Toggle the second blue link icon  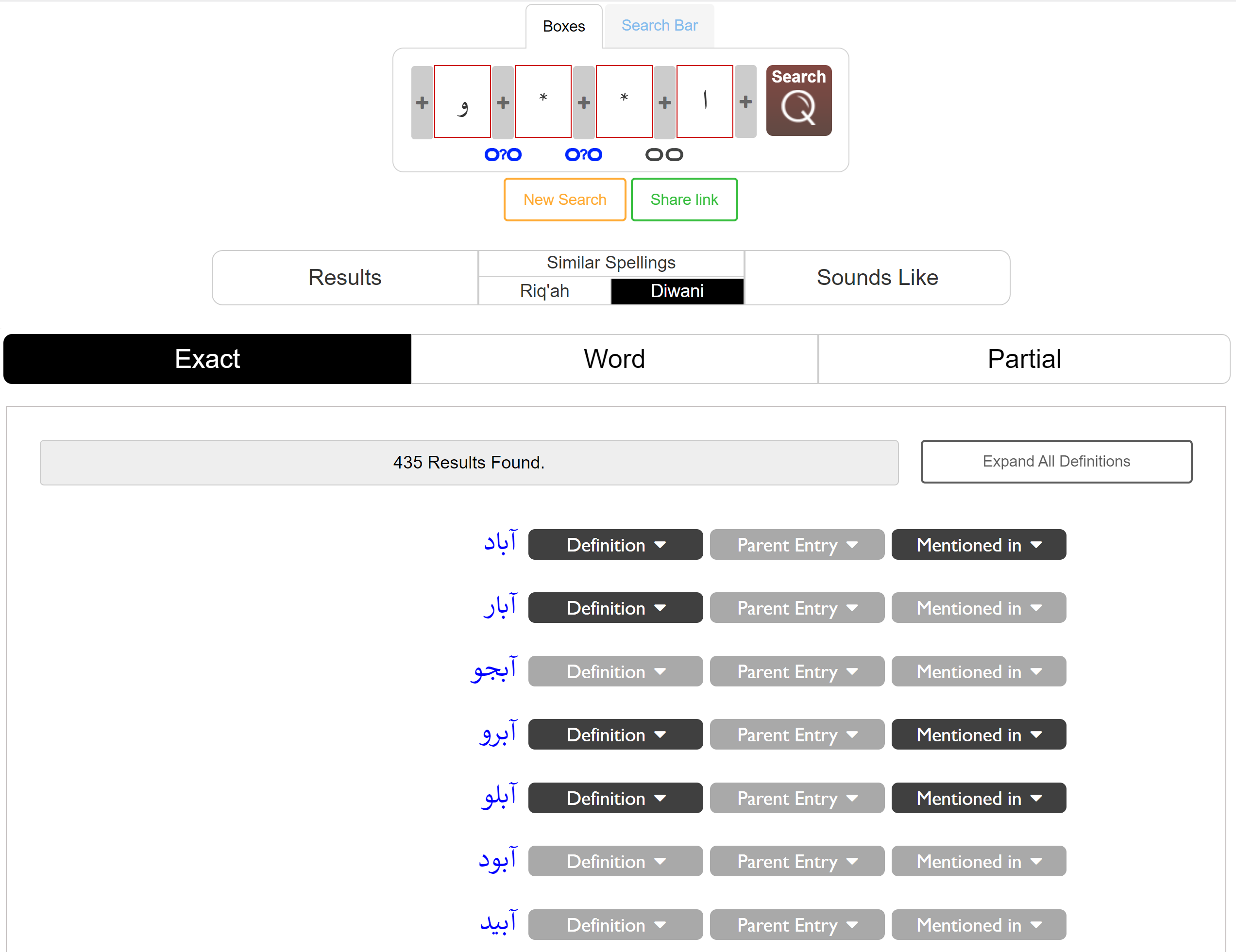tap(583, 154)
